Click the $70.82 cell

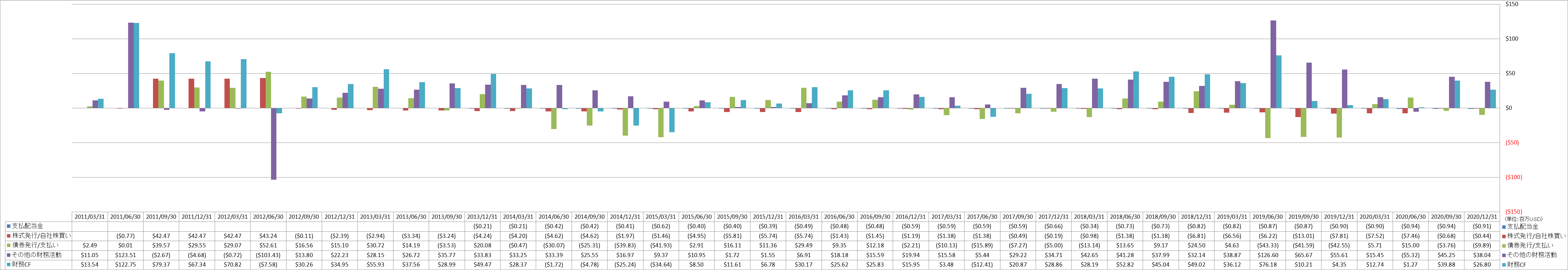pos(233,265)
